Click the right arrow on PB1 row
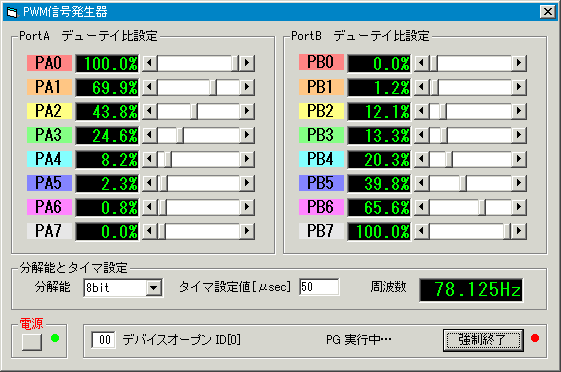The height and width of the screenshot is (372, 561). tap(519, 87)
